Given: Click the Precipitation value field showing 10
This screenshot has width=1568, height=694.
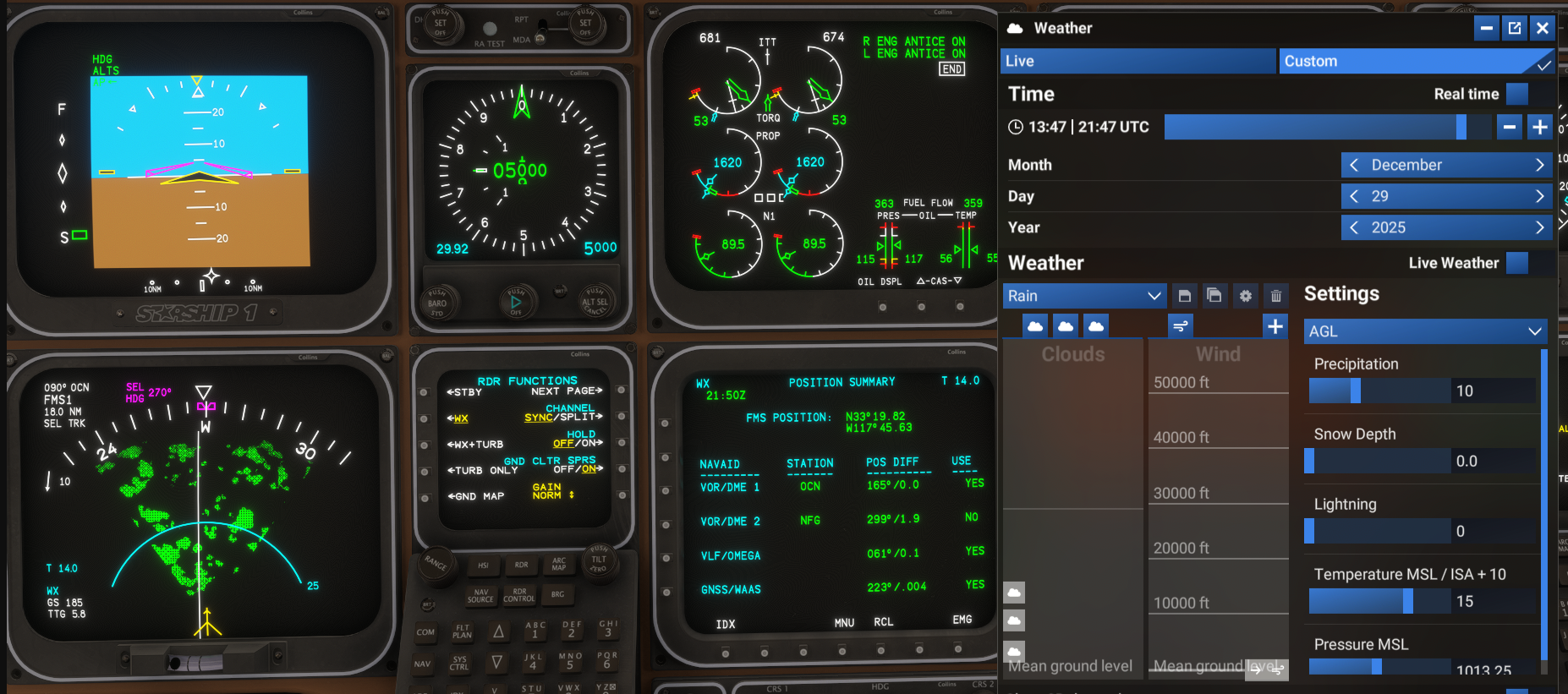Looking at the screenshot, I should tap(1494, 391).
